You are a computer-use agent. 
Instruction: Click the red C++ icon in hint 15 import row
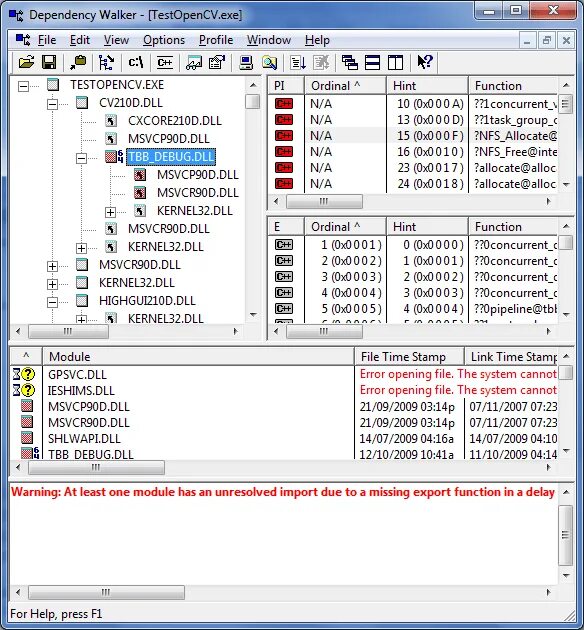(284, 136)
